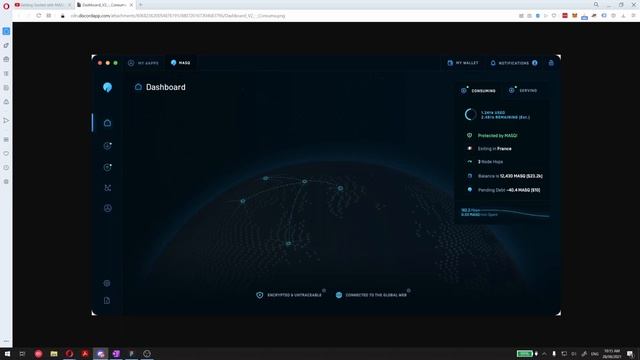Click the Pending Debt -40.4 MASQ line

[504, 190]
